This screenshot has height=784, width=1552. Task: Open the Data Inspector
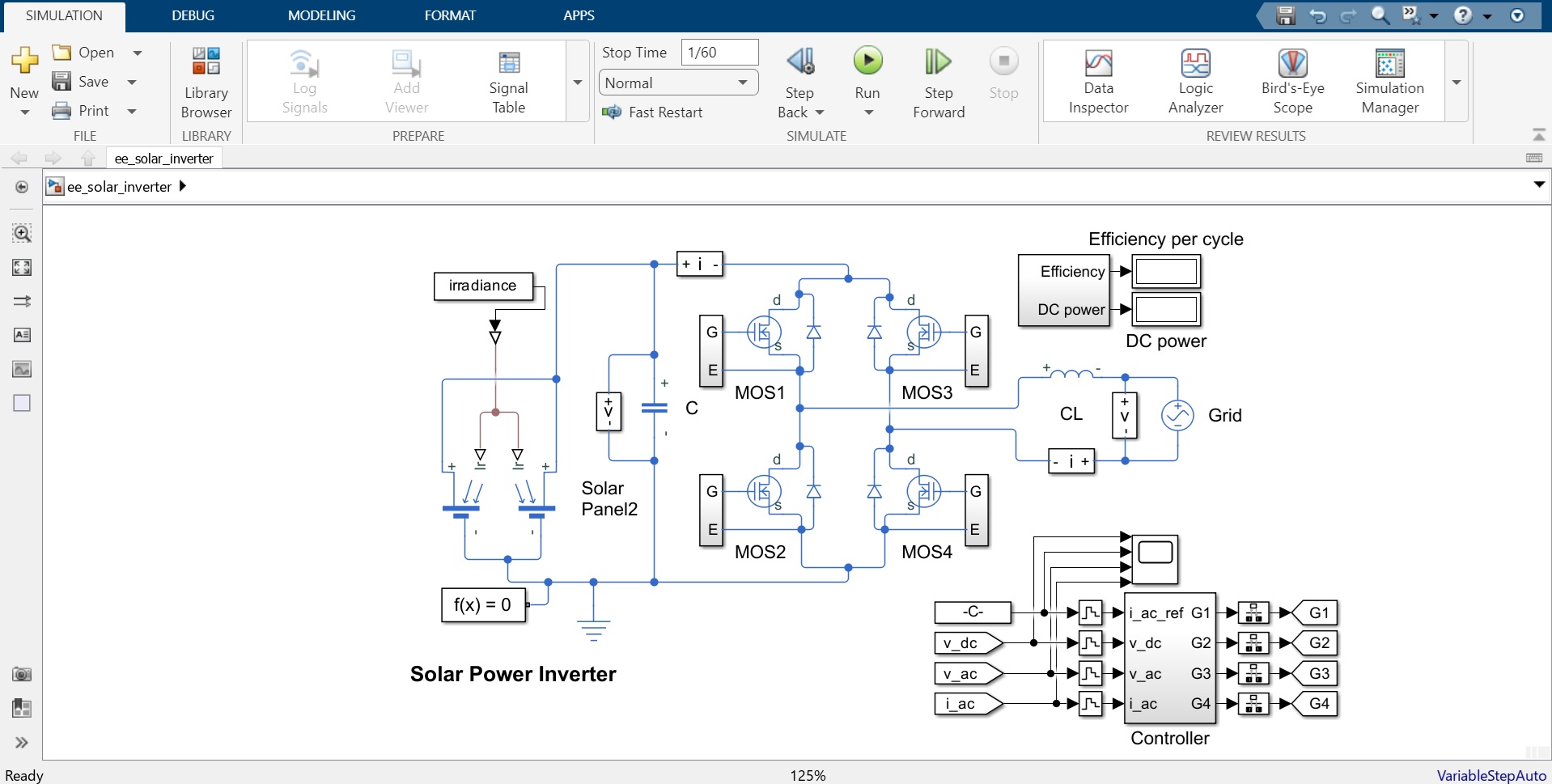coord(1097,81)
